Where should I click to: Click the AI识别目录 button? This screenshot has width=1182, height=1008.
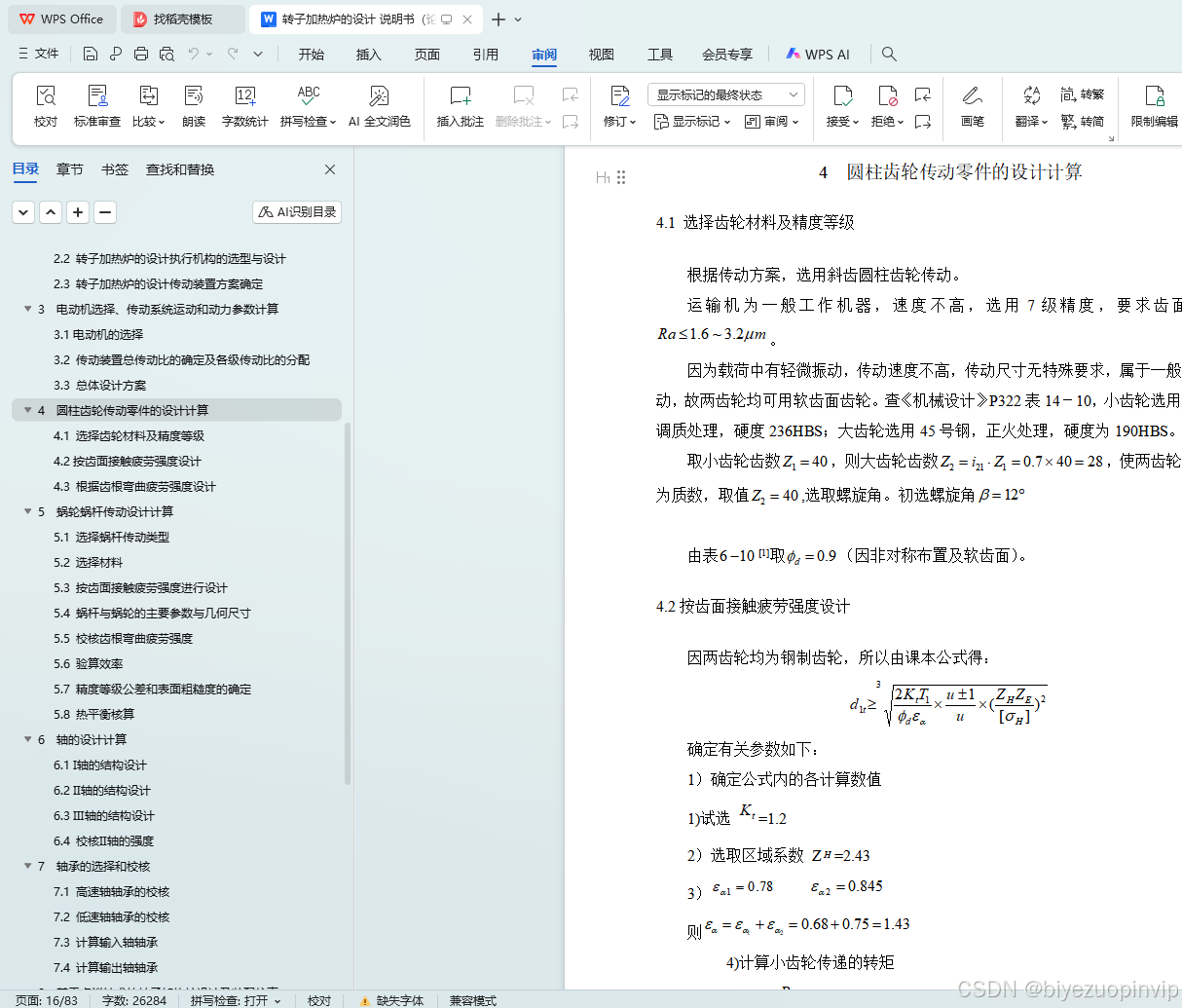point(297,211)
